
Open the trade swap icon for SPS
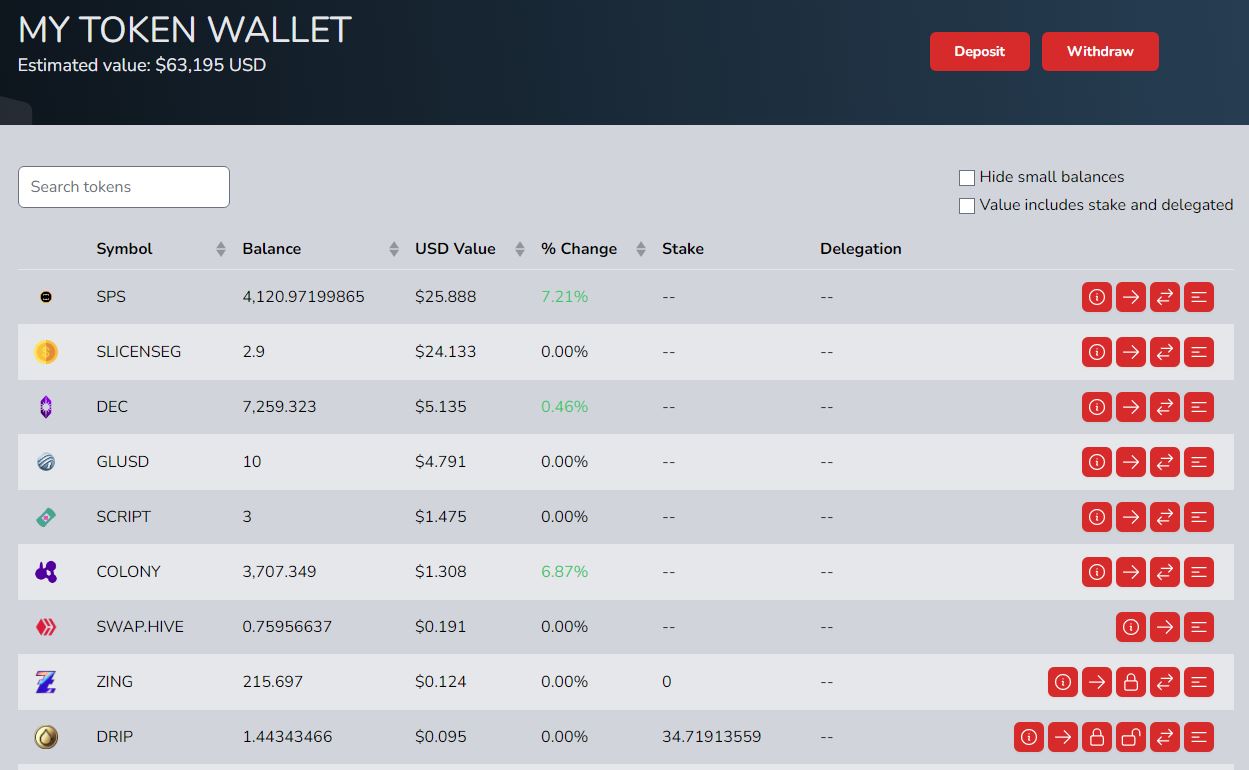(1165, 297)
